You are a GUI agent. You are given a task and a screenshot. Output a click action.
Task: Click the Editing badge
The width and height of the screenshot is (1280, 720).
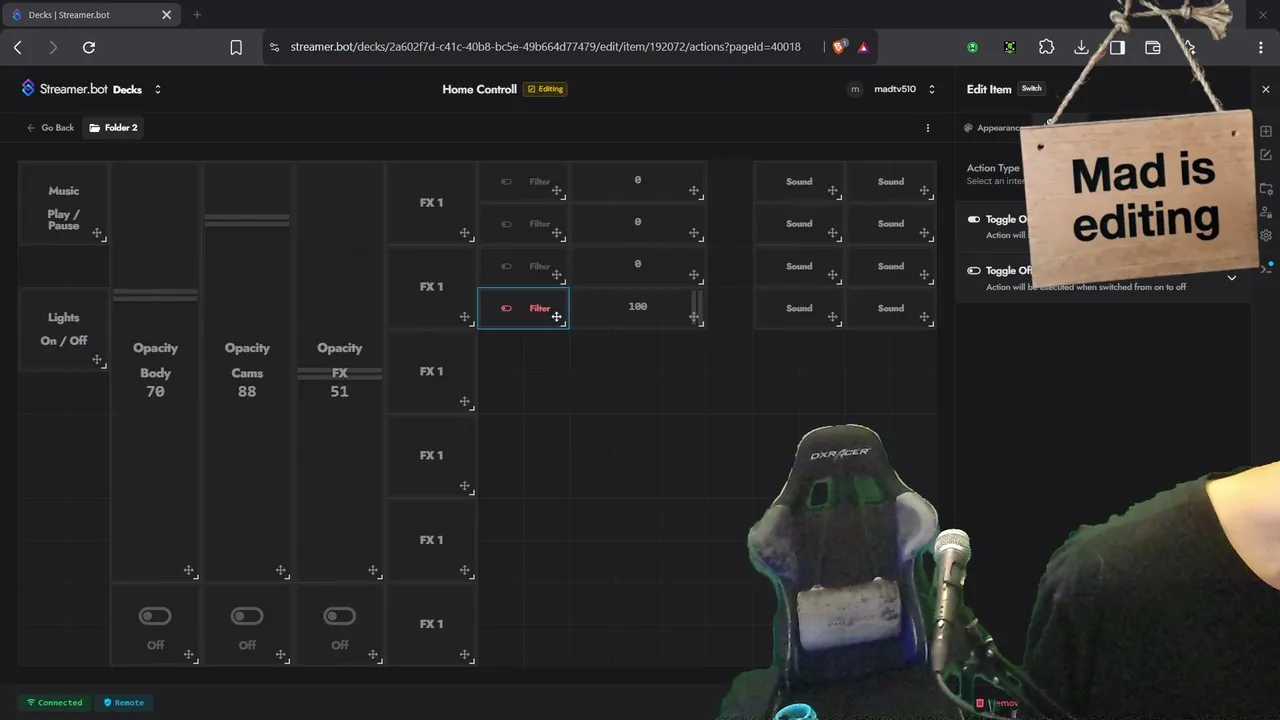click(545, 89)
